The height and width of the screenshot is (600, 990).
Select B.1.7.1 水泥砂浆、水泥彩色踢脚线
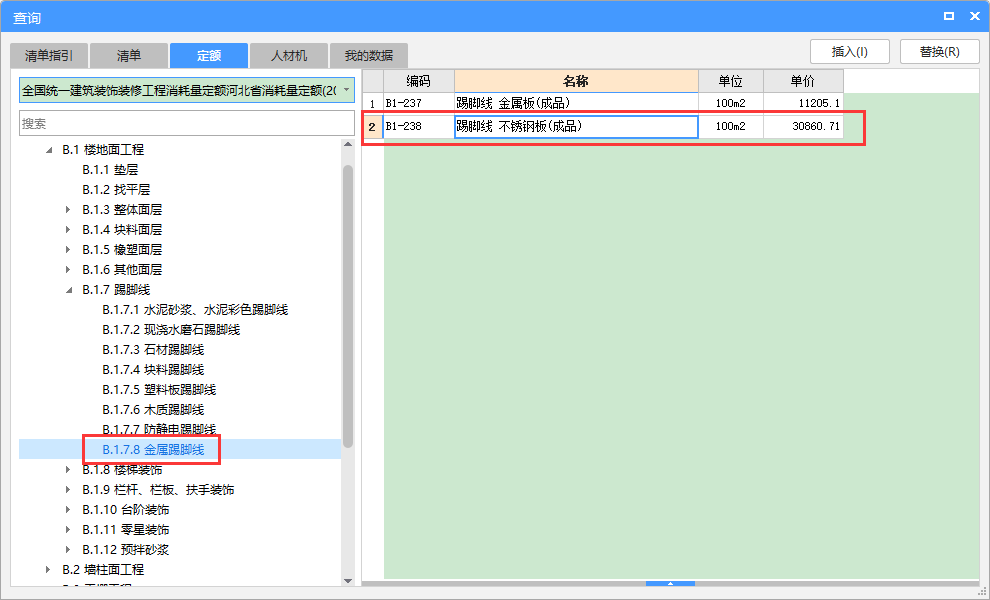[x=195, y=310]
